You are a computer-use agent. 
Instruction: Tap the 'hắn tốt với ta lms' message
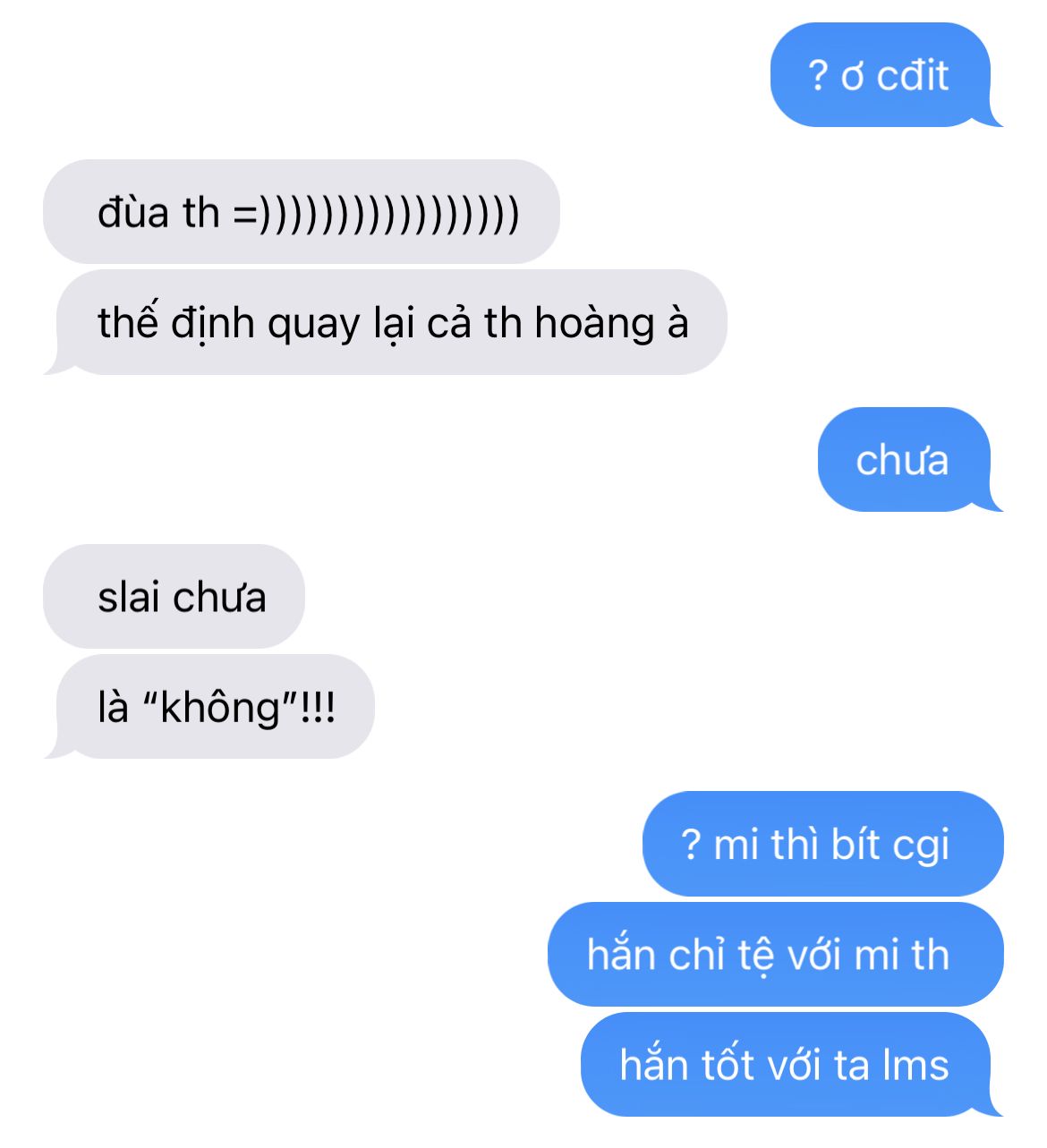788,1065
